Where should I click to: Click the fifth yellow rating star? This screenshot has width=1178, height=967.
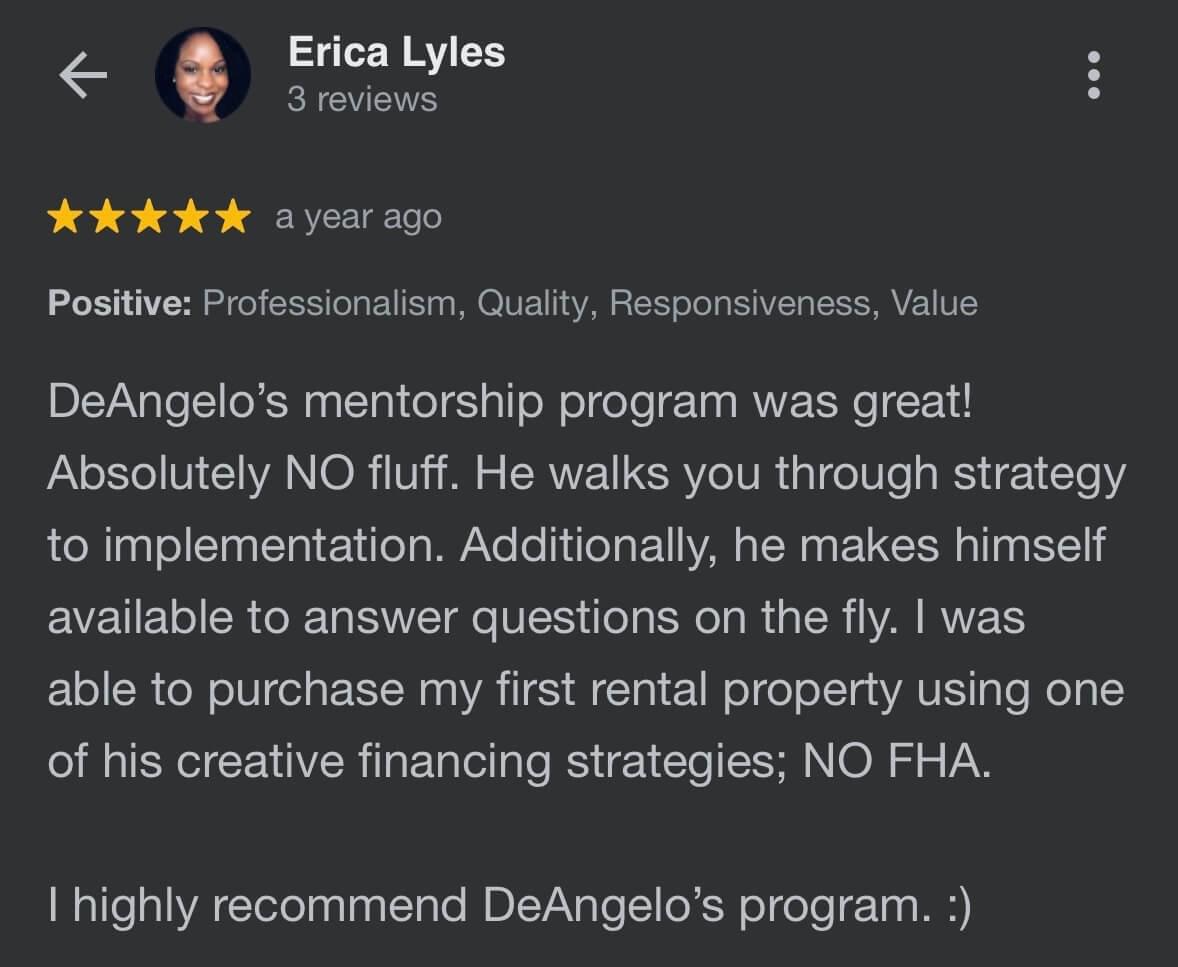coord(233,217)
